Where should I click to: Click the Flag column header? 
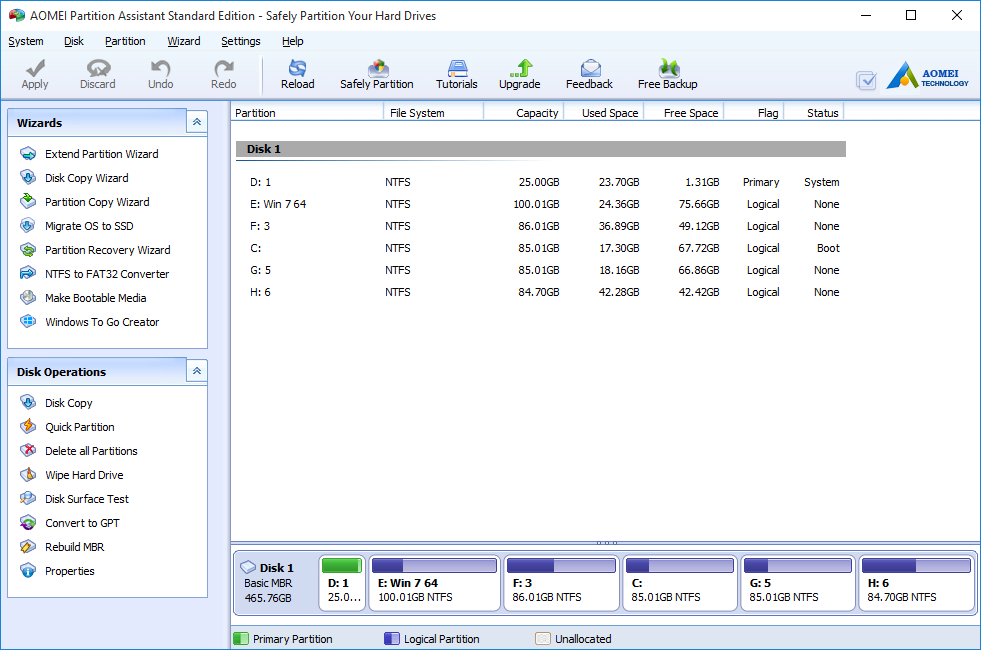coord(754,113)
